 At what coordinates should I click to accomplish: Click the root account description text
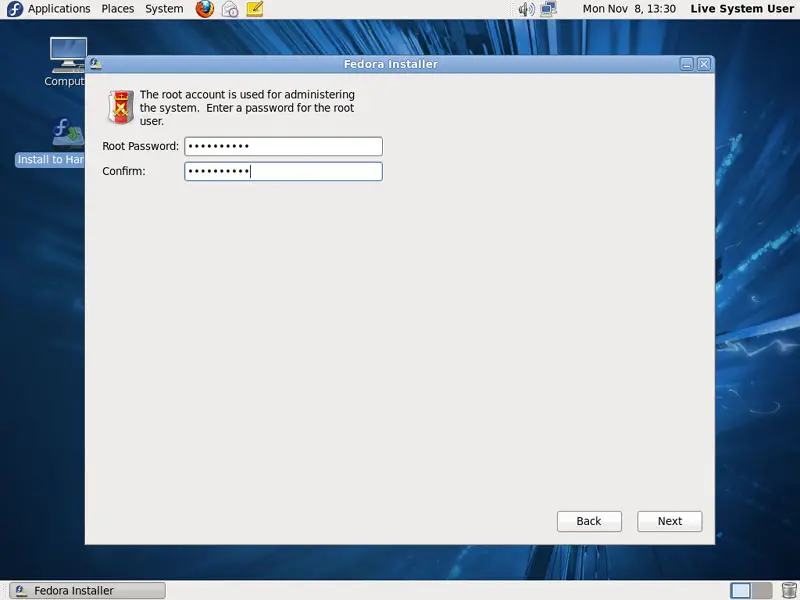[x=247, y=108]
